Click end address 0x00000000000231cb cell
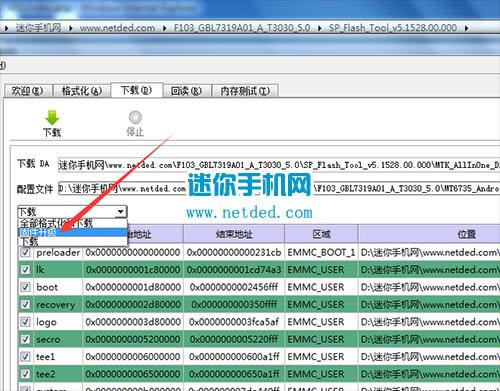The height and width of the screenshot is (391, 500). (234, 252)
